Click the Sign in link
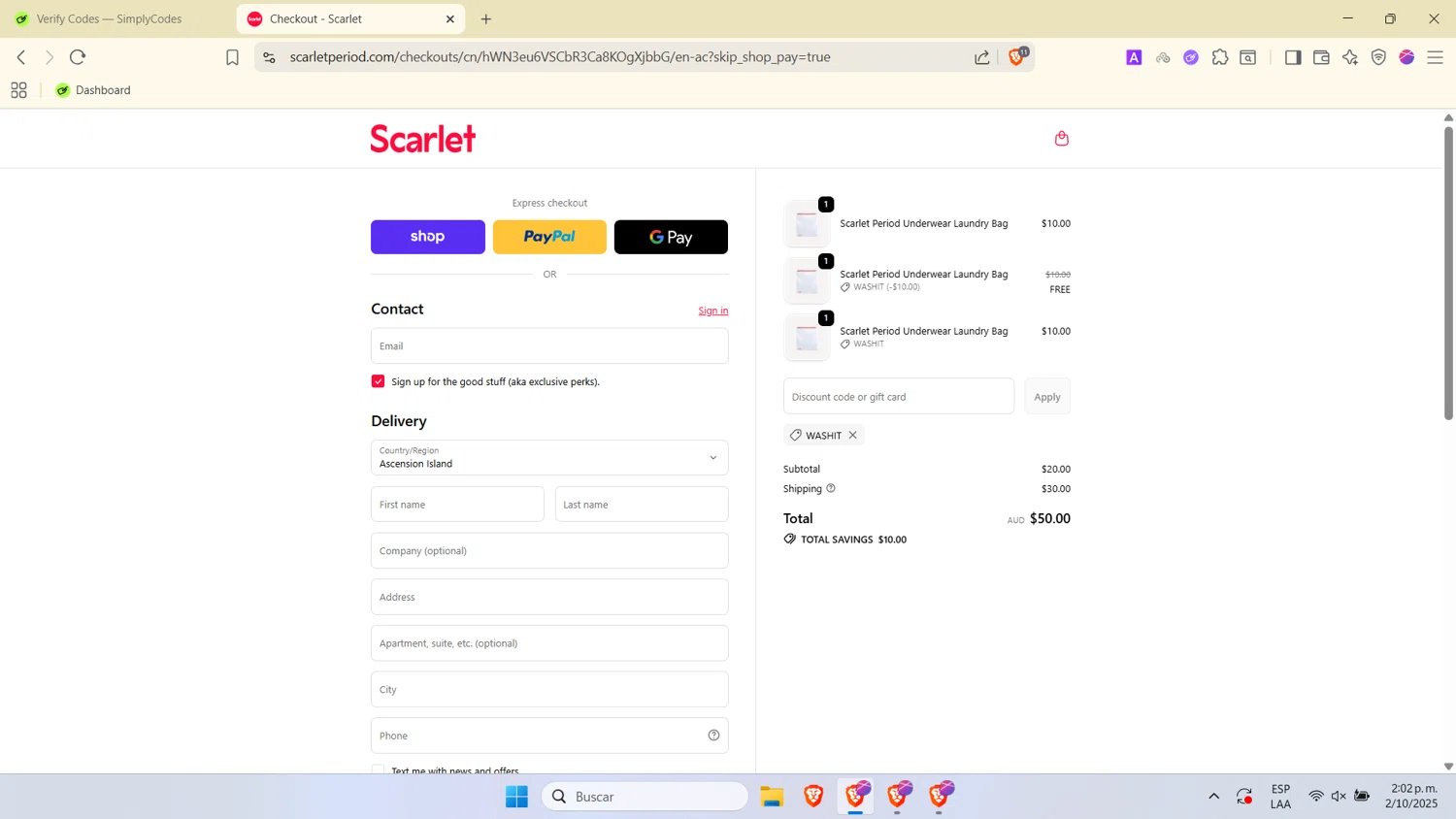The height and width of the screenshot is (819, 1456). click(712, 311)
